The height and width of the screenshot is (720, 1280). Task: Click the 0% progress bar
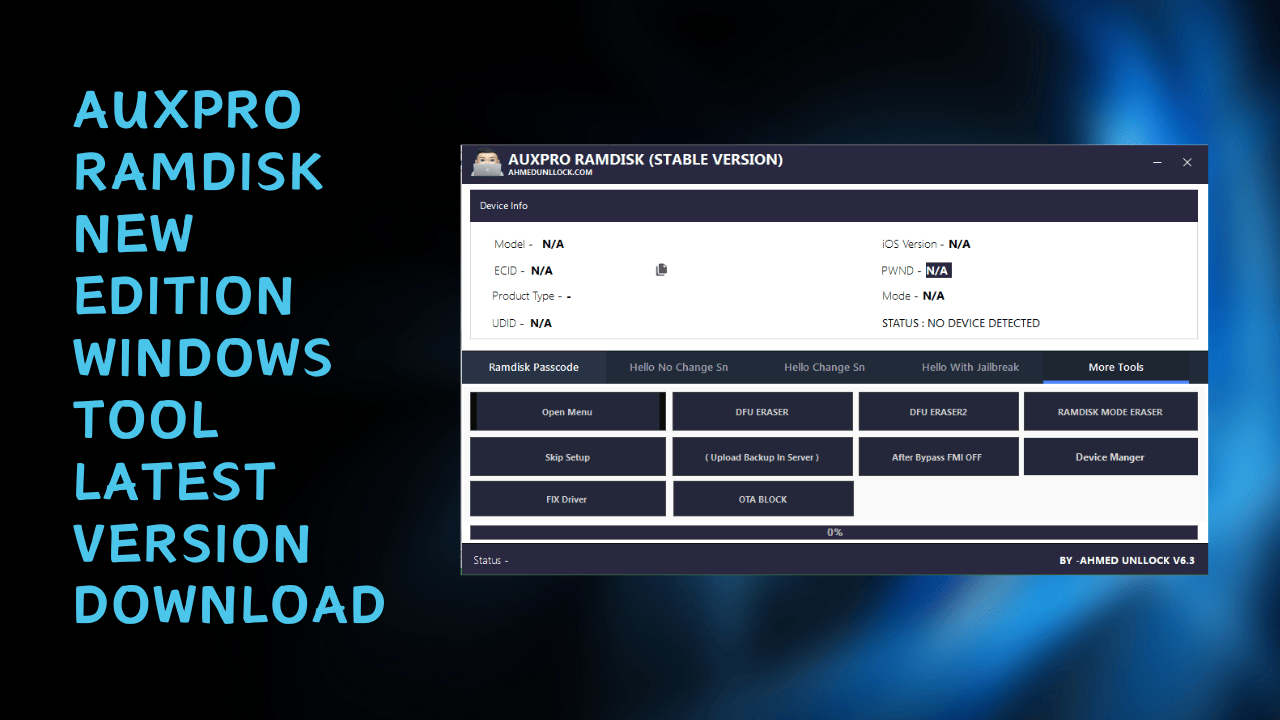pyautogui.click(x=834, y=532)
